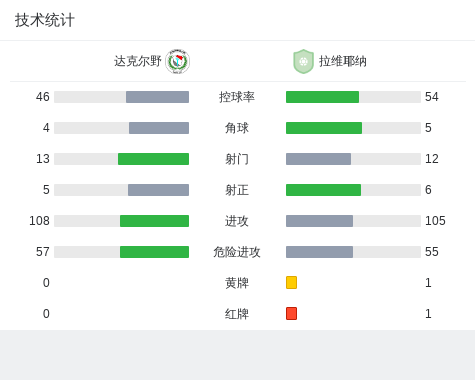Click the 射门 green bar showing 13

click(x=153, y=159)
